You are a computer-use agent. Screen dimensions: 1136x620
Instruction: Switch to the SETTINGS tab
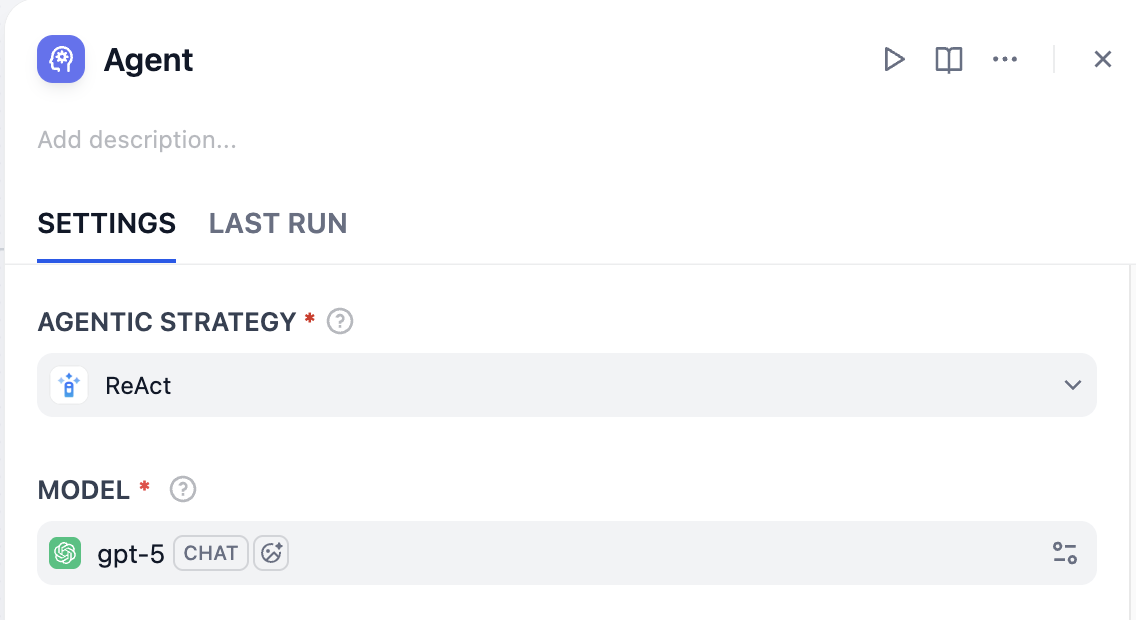(106, 223)
